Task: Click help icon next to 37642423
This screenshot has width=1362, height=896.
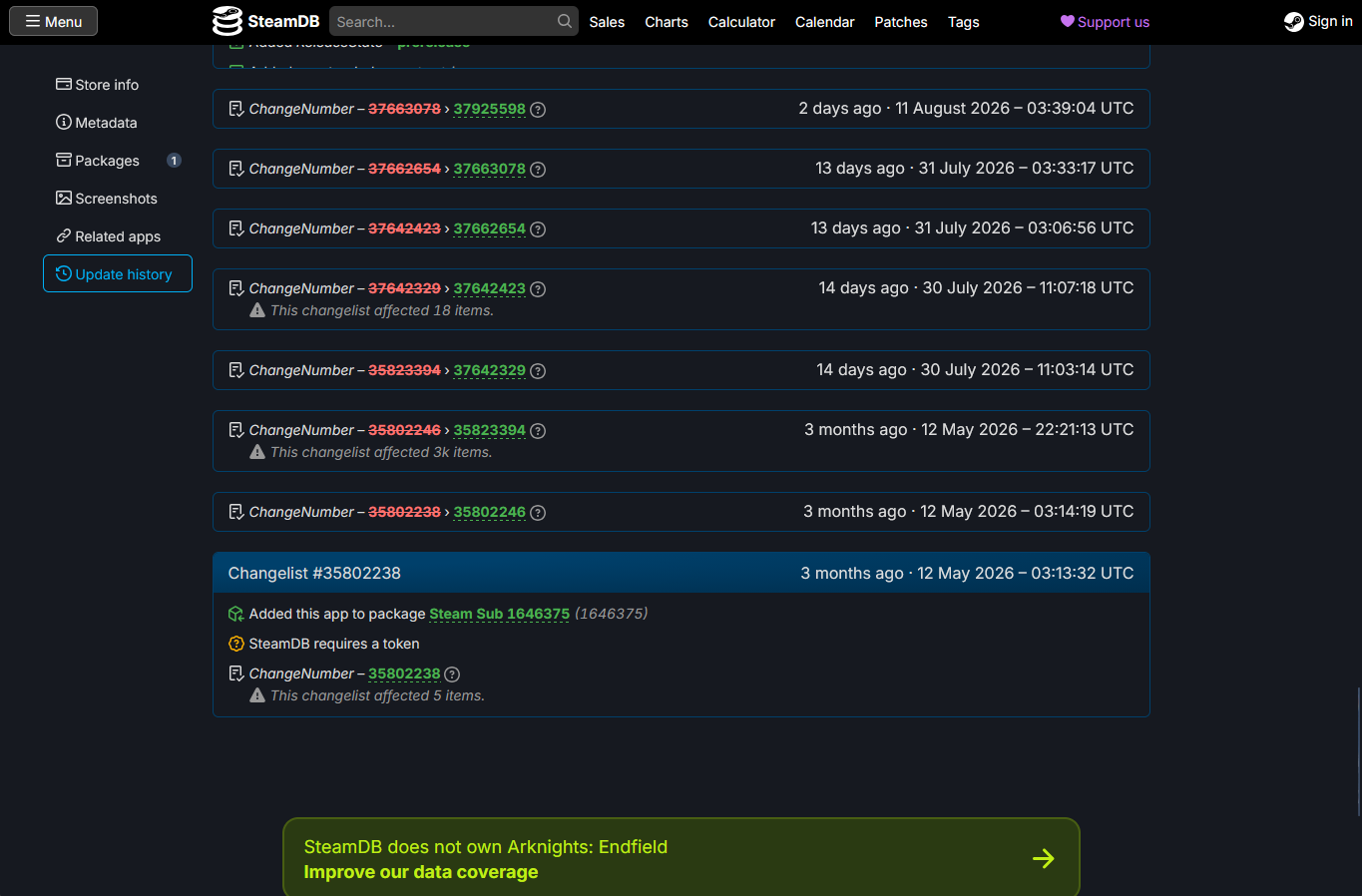Action: [x=538, y=289]
